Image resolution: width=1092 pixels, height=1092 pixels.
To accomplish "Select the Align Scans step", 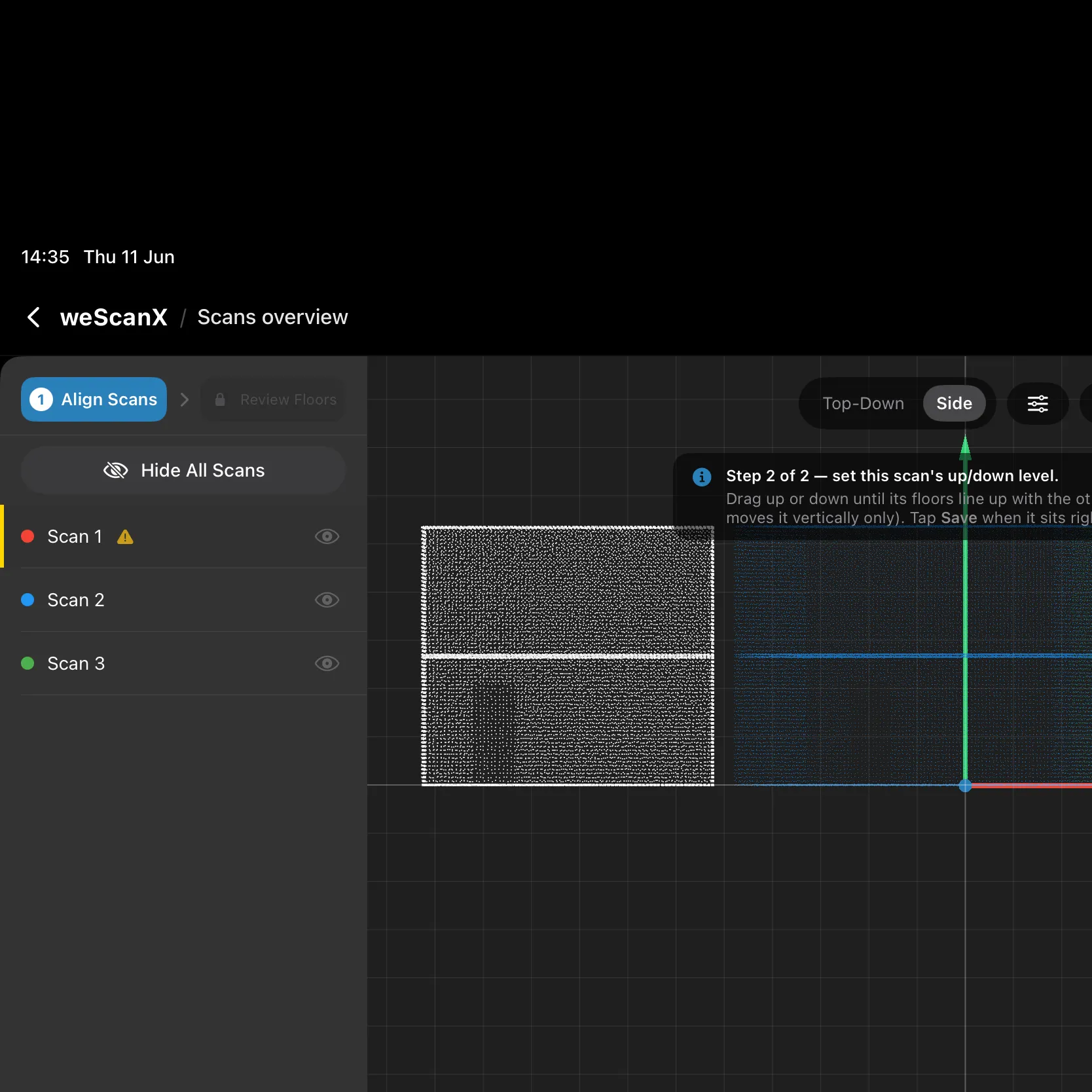I will [94, 399].
